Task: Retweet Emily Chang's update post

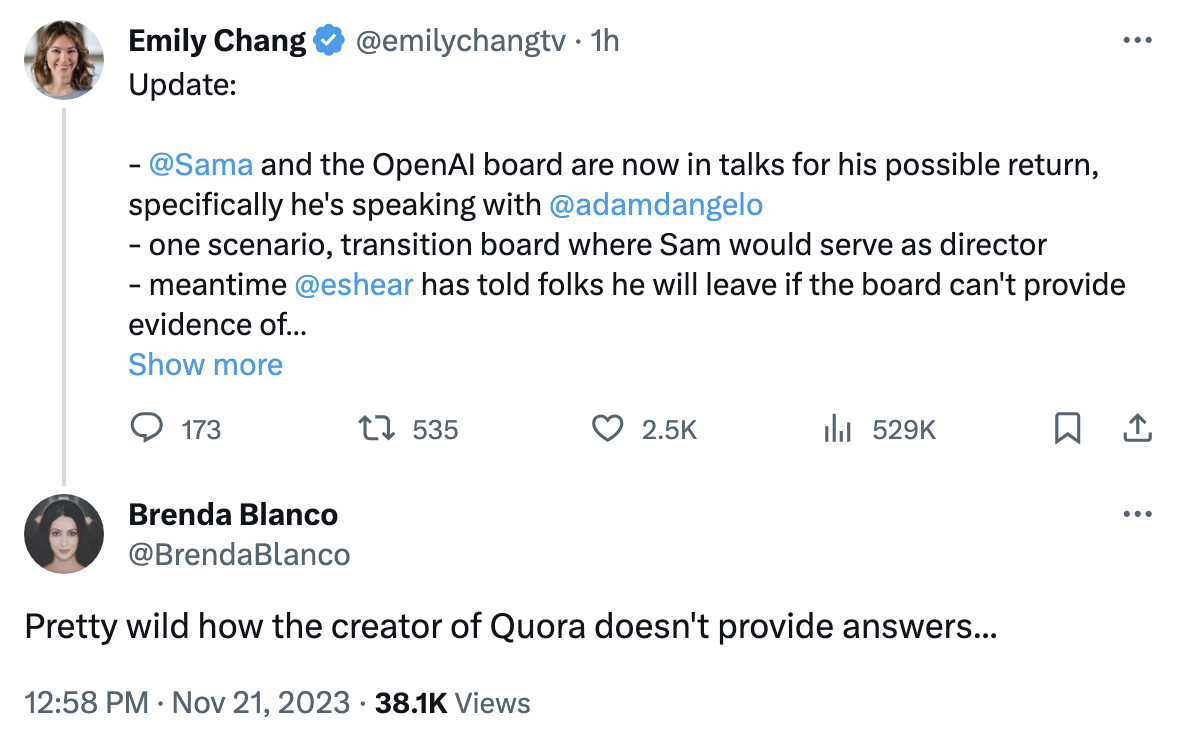Action: (x=377, y=429)
